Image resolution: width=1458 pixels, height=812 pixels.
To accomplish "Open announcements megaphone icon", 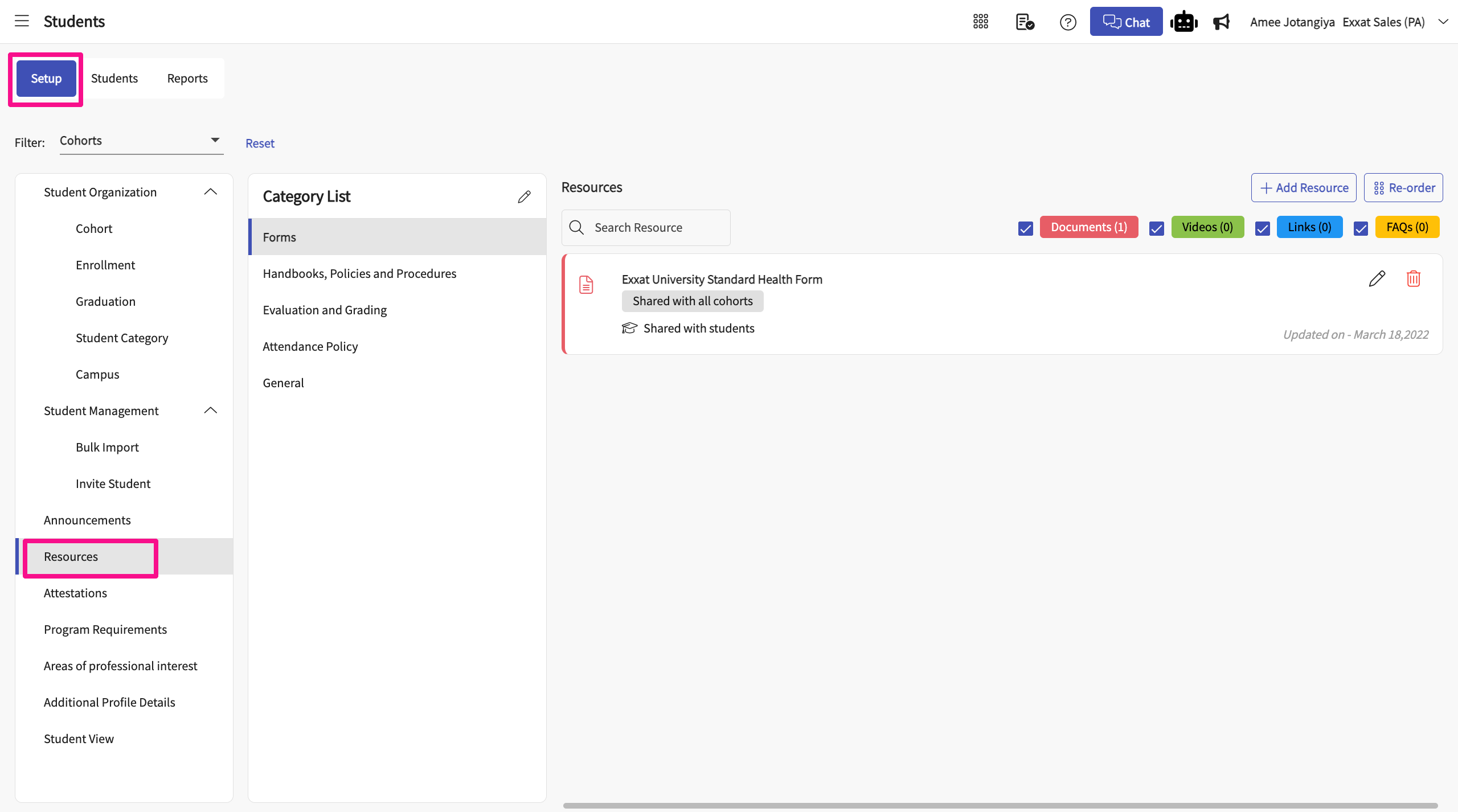I will [1222, 22].
